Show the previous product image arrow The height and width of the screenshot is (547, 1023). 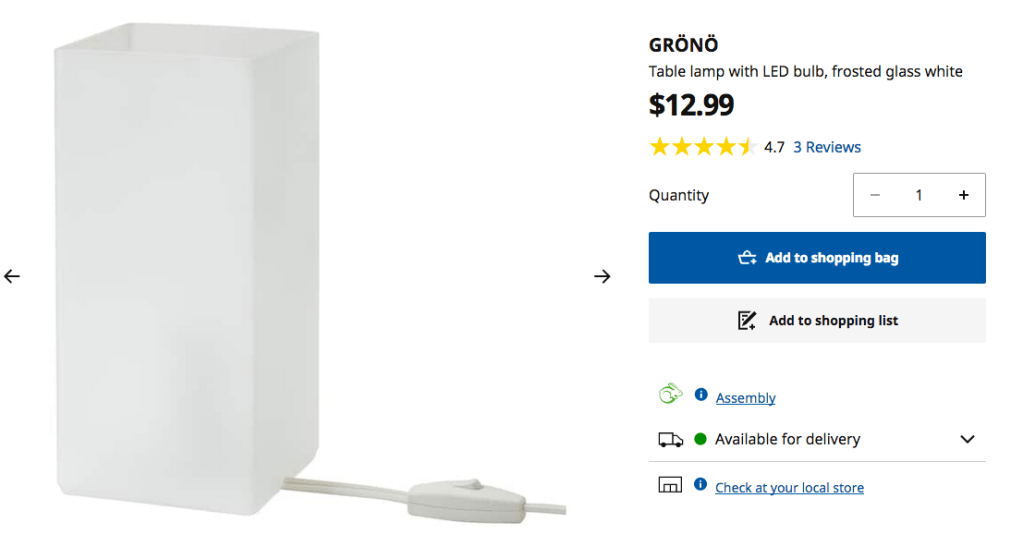[12, 276]
